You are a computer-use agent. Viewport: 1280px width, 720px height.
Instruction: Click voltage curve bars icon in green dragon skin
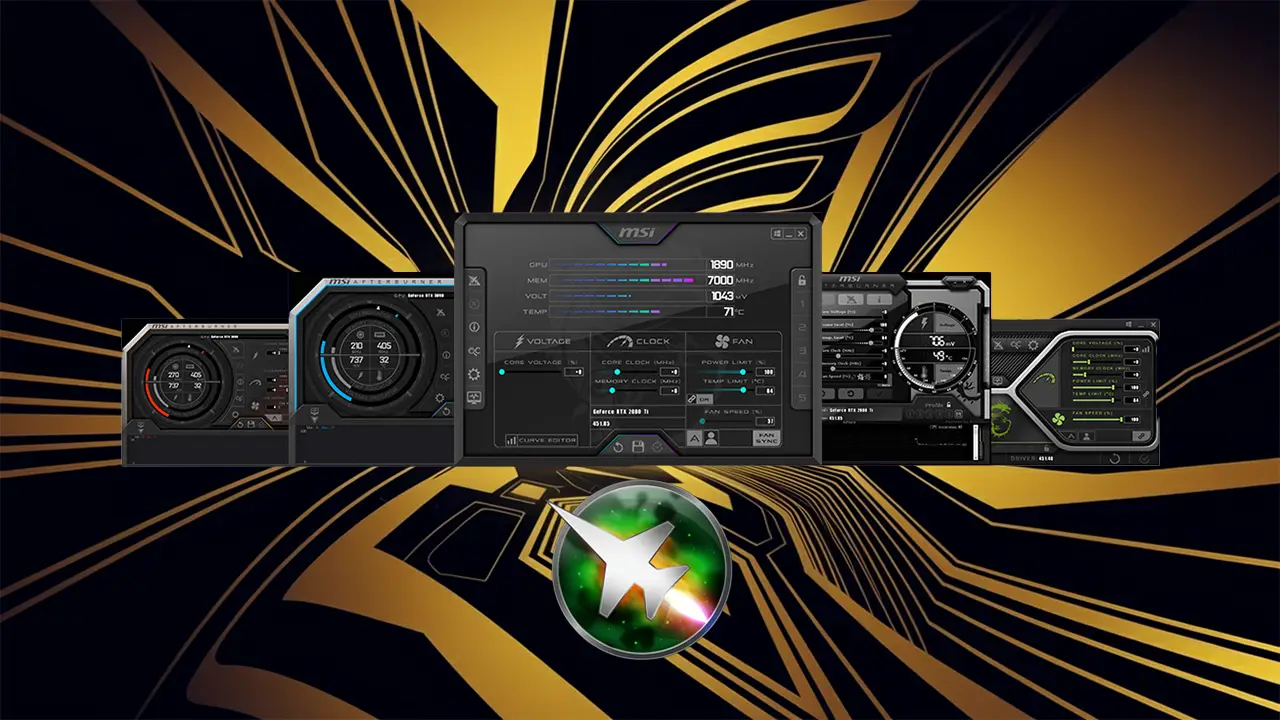(x=1146, y=349)
